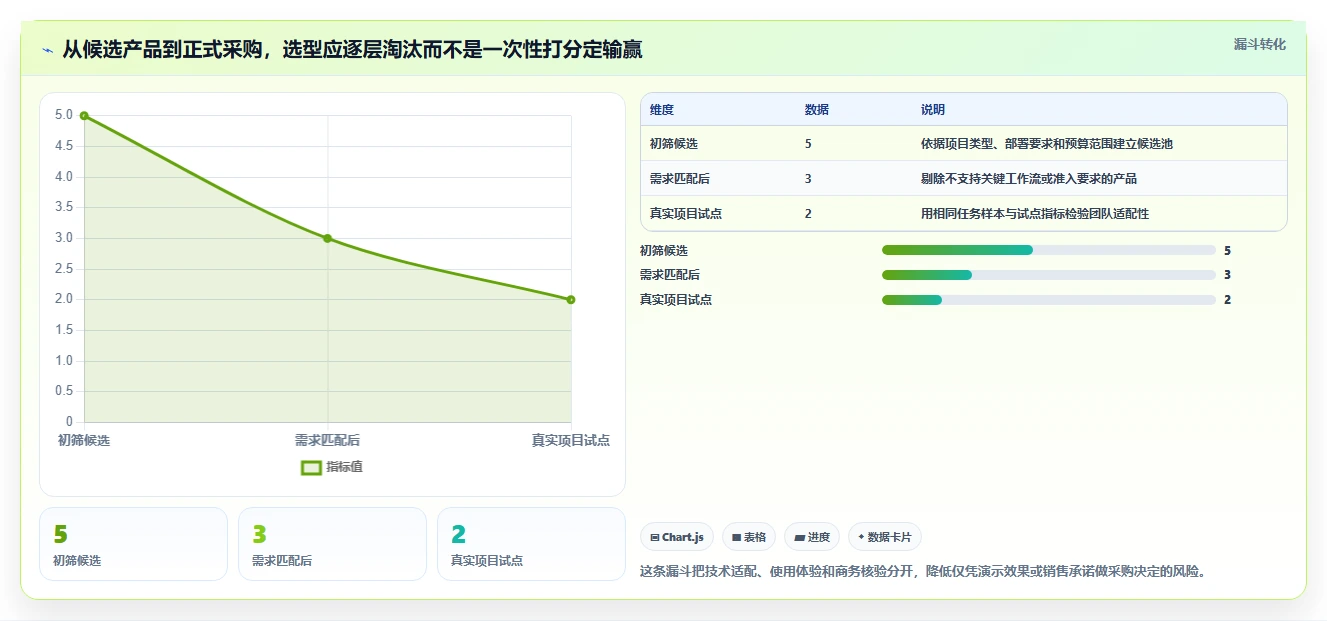The image size is (1327, 621).
Task: Click the 需求匹配后 table row cell
Action: tap(680, 179)
